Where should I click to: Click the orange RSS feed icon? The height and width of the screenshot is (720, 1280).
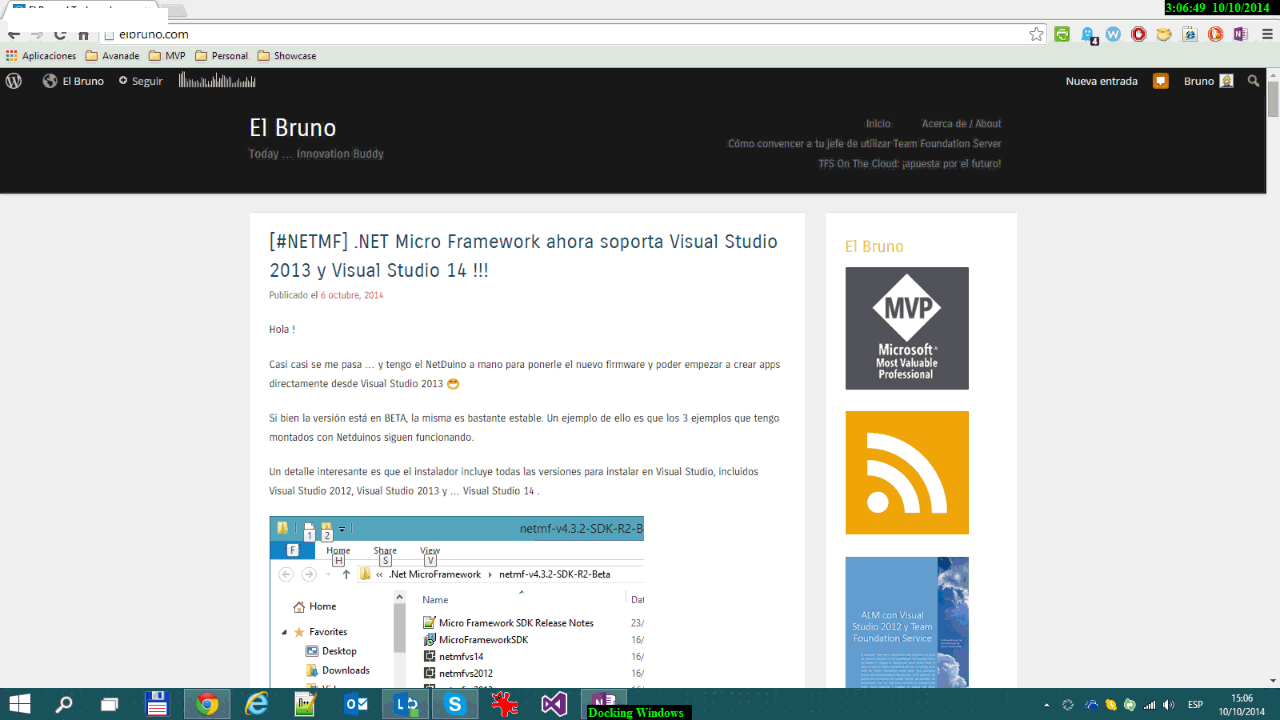(x=906, y=472)
